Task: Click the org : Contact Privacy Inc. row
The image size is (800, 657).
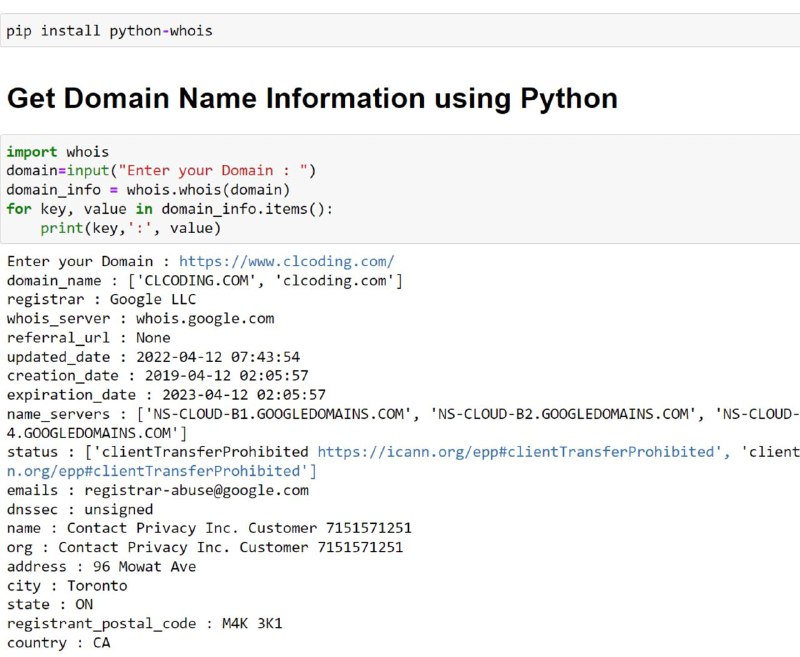Action: tap(205, 547)
